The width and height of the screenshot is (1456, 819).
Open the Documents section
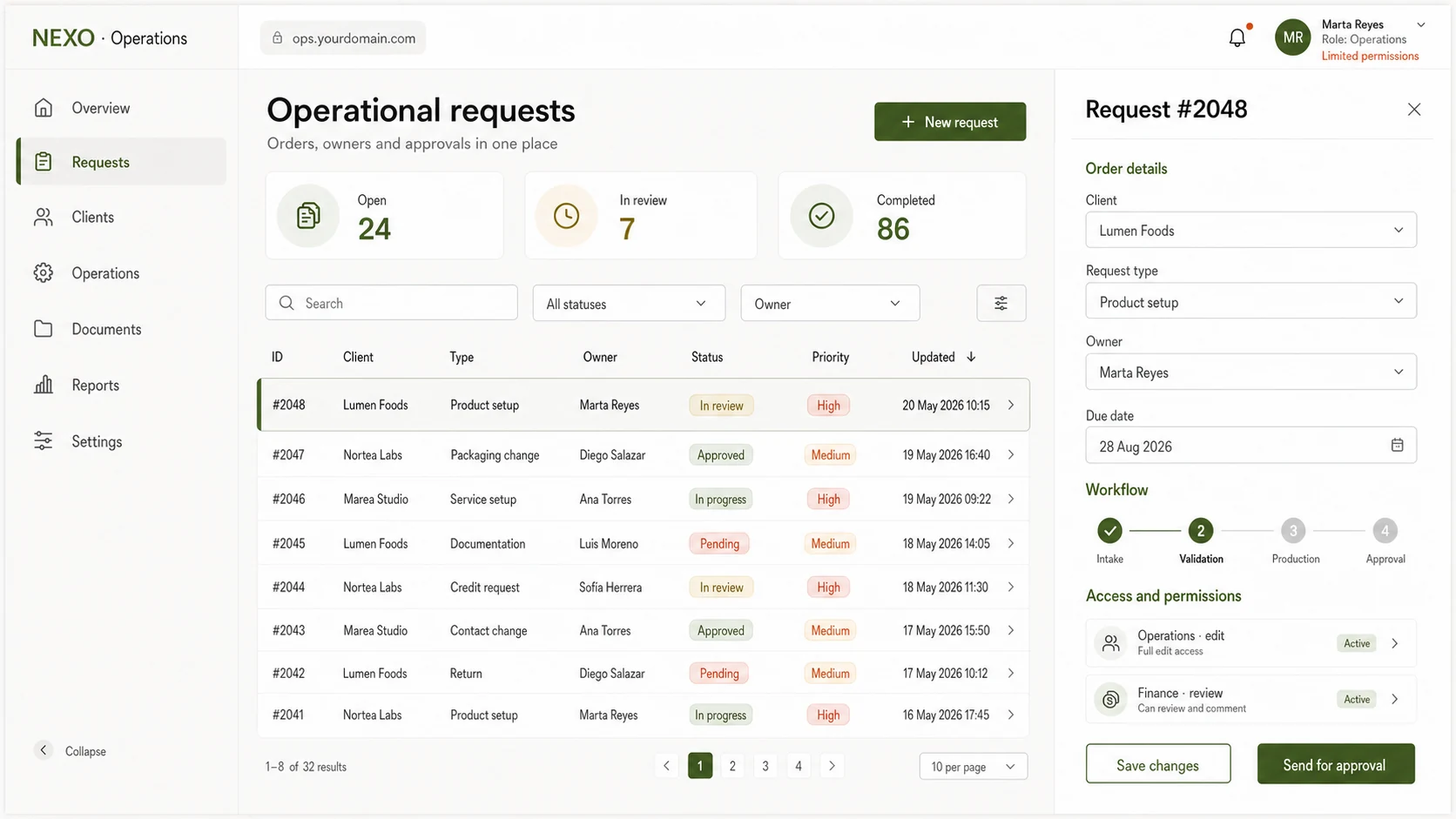(121, 329)
